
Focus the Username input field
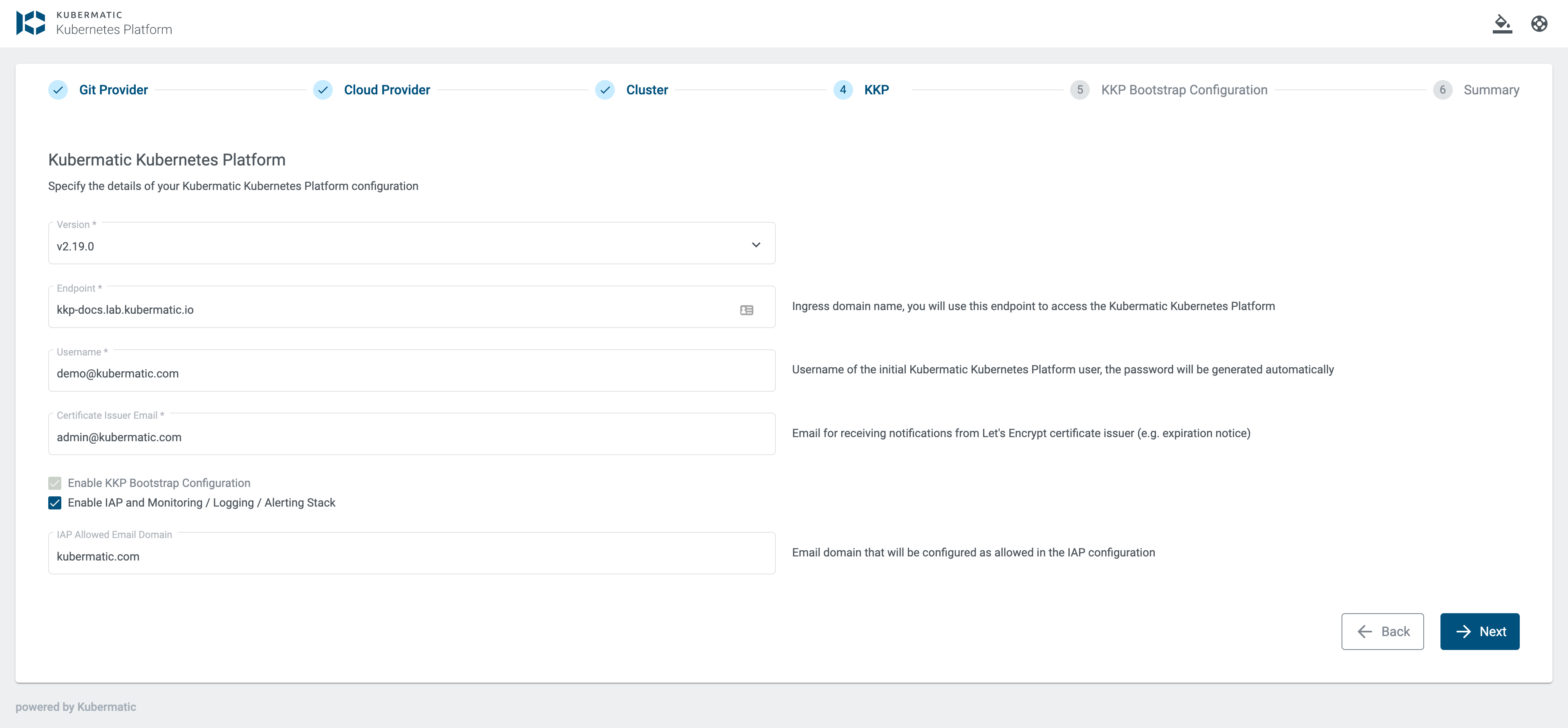click(x=411, y=373)
